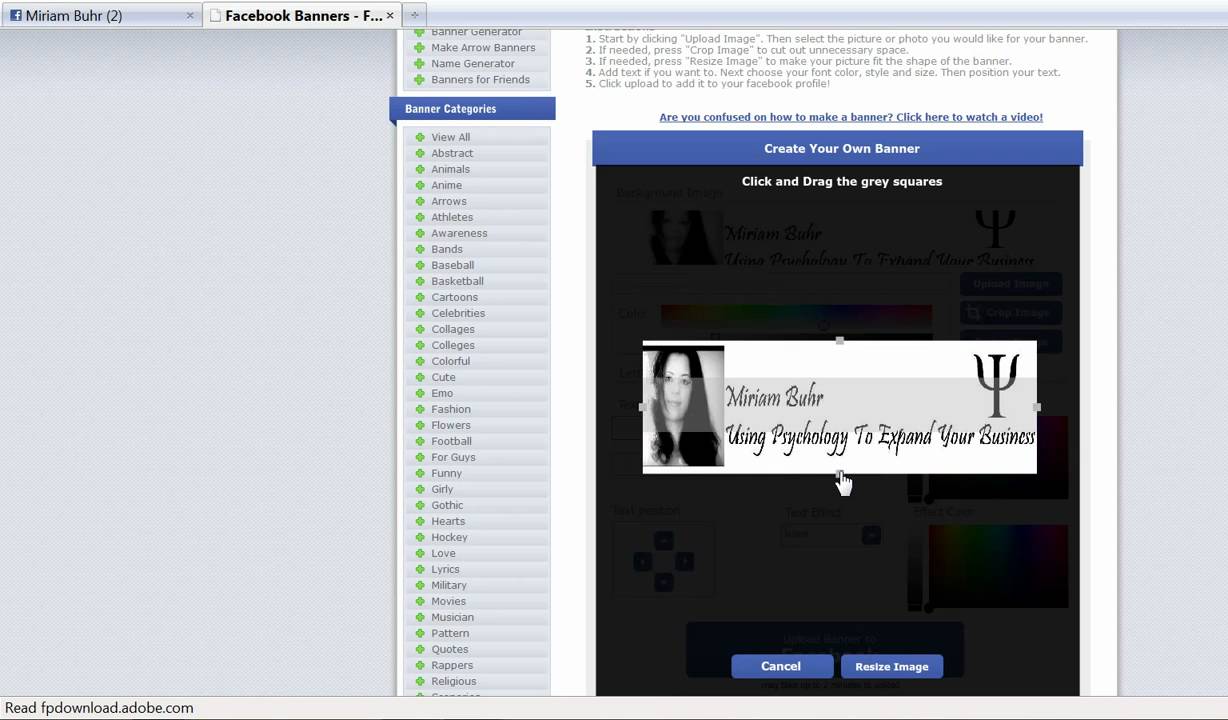
Task: Click the Resize Image button
Action: (892, 667)
